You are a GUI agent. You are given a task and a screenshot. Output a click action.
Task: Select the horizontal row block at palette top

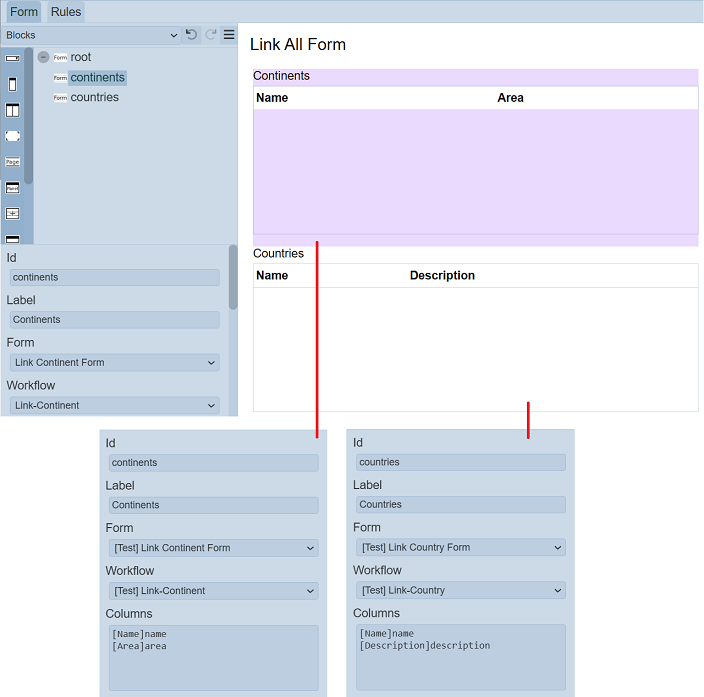[13, 59]
